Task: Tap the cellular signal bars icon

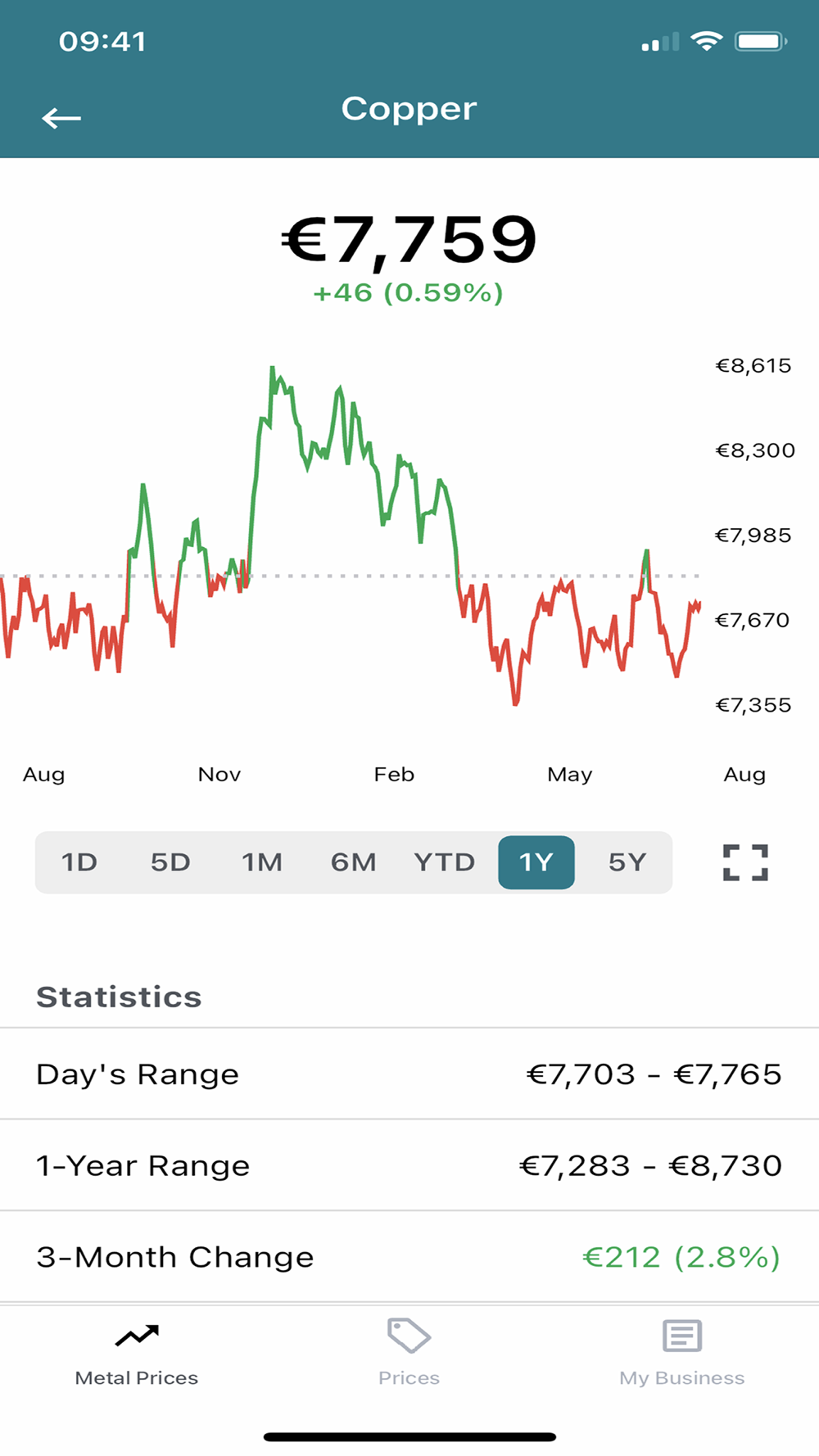Action: [x=660, y=42]
